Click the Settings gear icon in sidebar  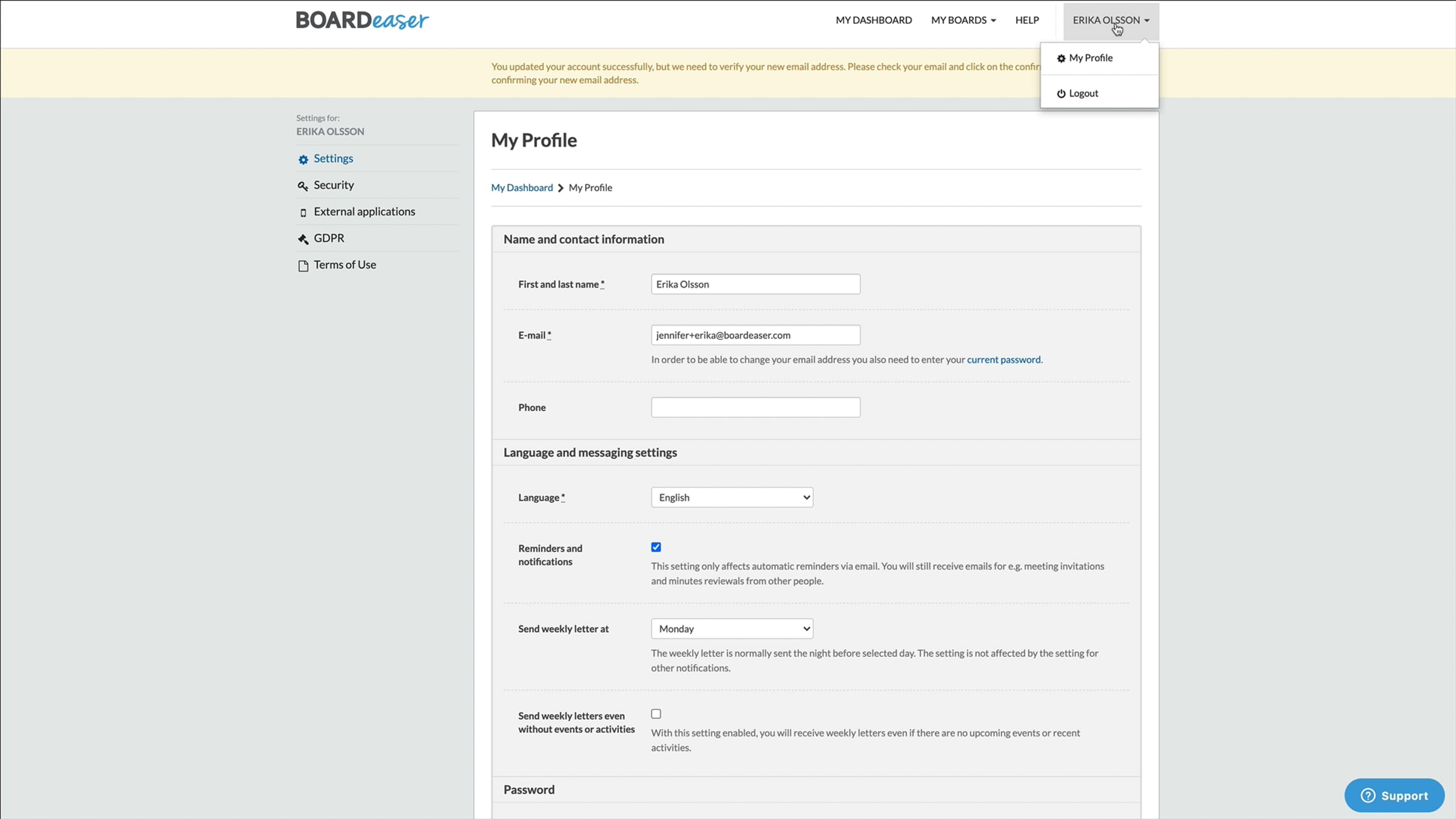303,160
